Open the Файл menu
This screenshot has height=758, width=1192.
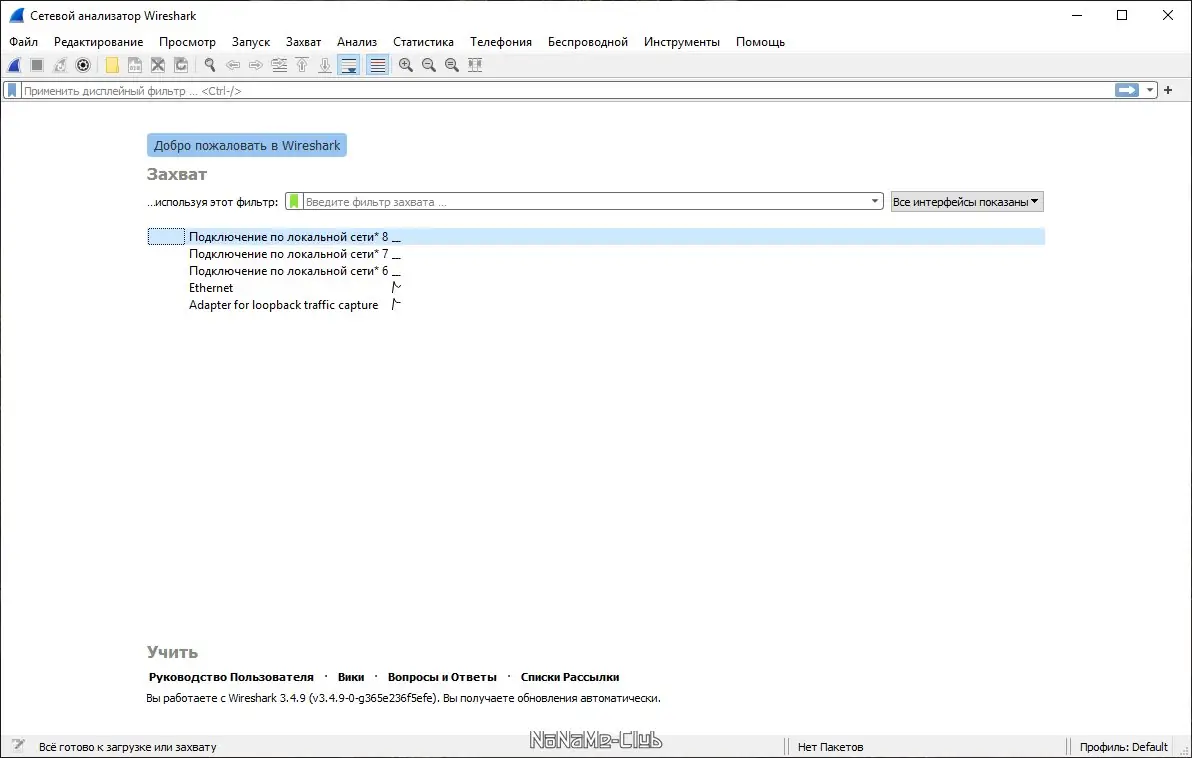pos(24,42)
